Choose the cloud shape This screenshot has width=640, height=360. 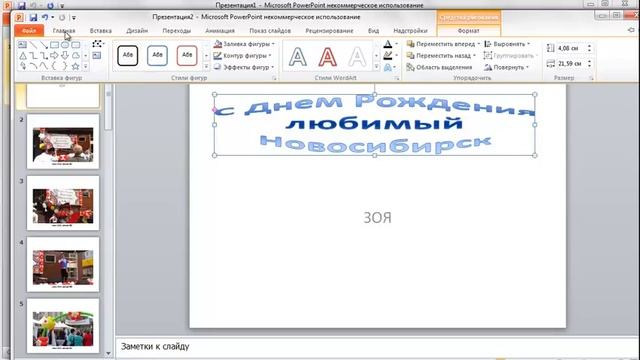pyautogui.click(x=76, y=56)
